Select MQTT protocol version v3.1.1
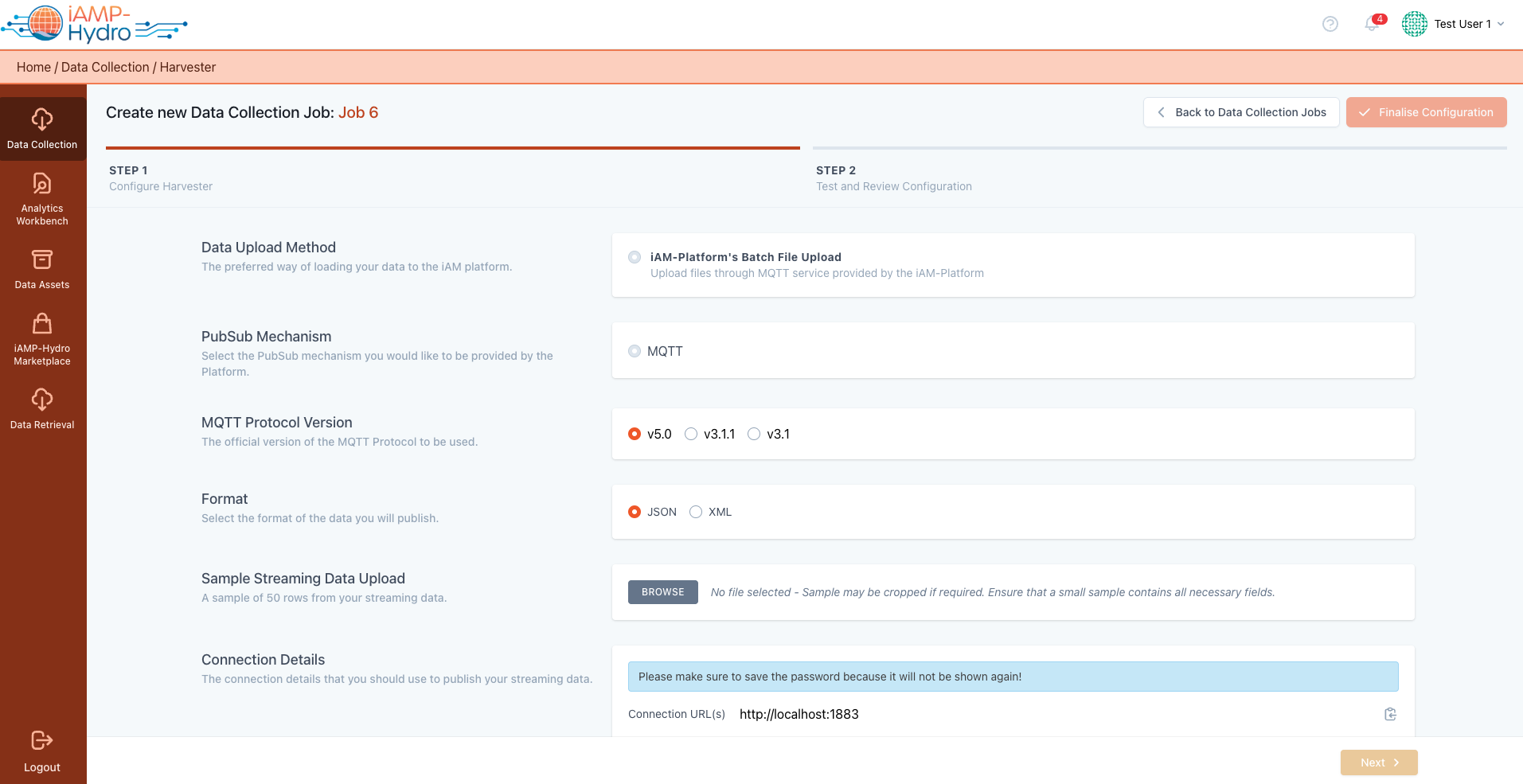The image size is (1523, 784). click(x=691, y=434)
